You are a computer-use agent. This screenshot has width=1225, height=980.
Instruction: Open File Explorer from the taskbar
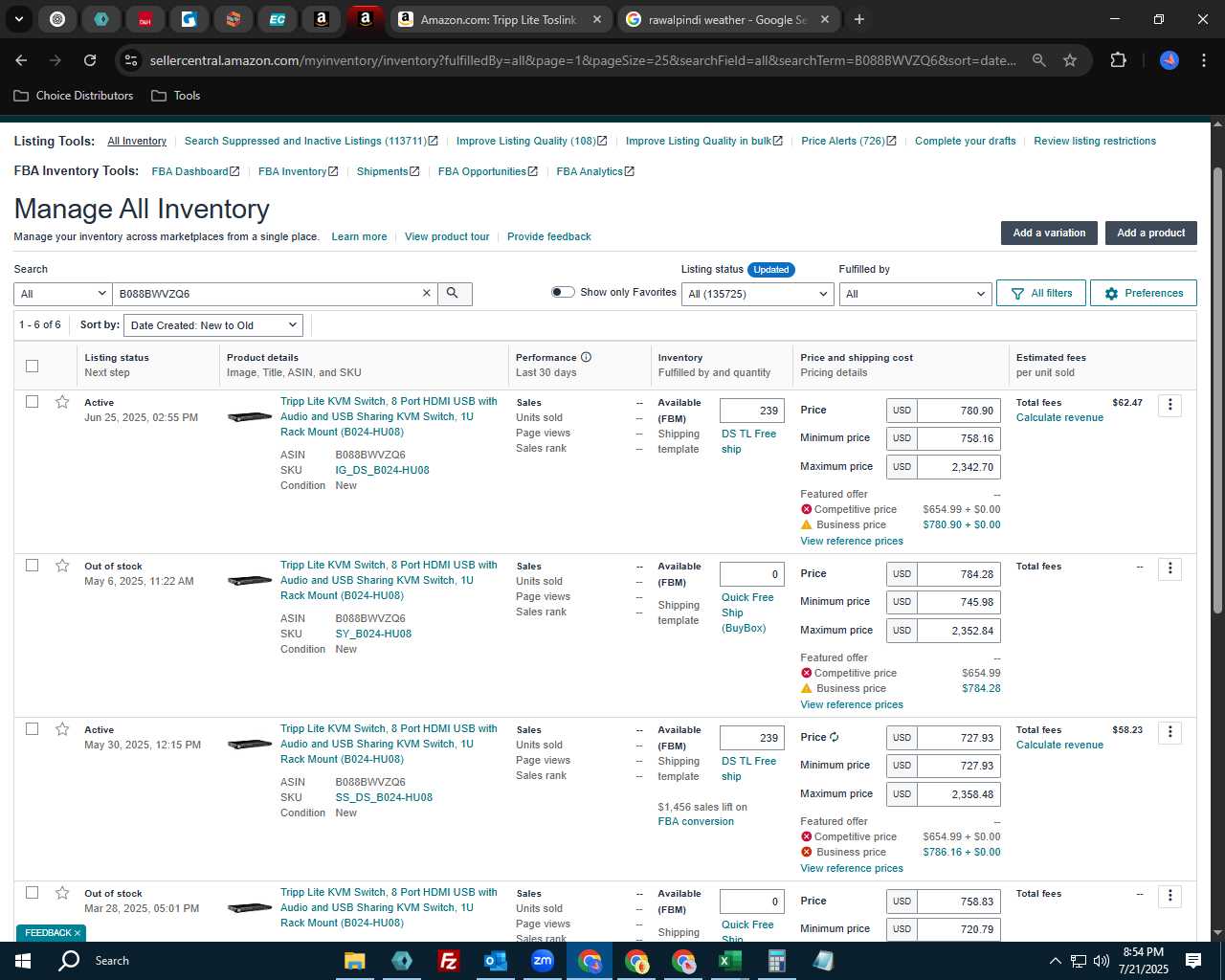tap(354, 961)
